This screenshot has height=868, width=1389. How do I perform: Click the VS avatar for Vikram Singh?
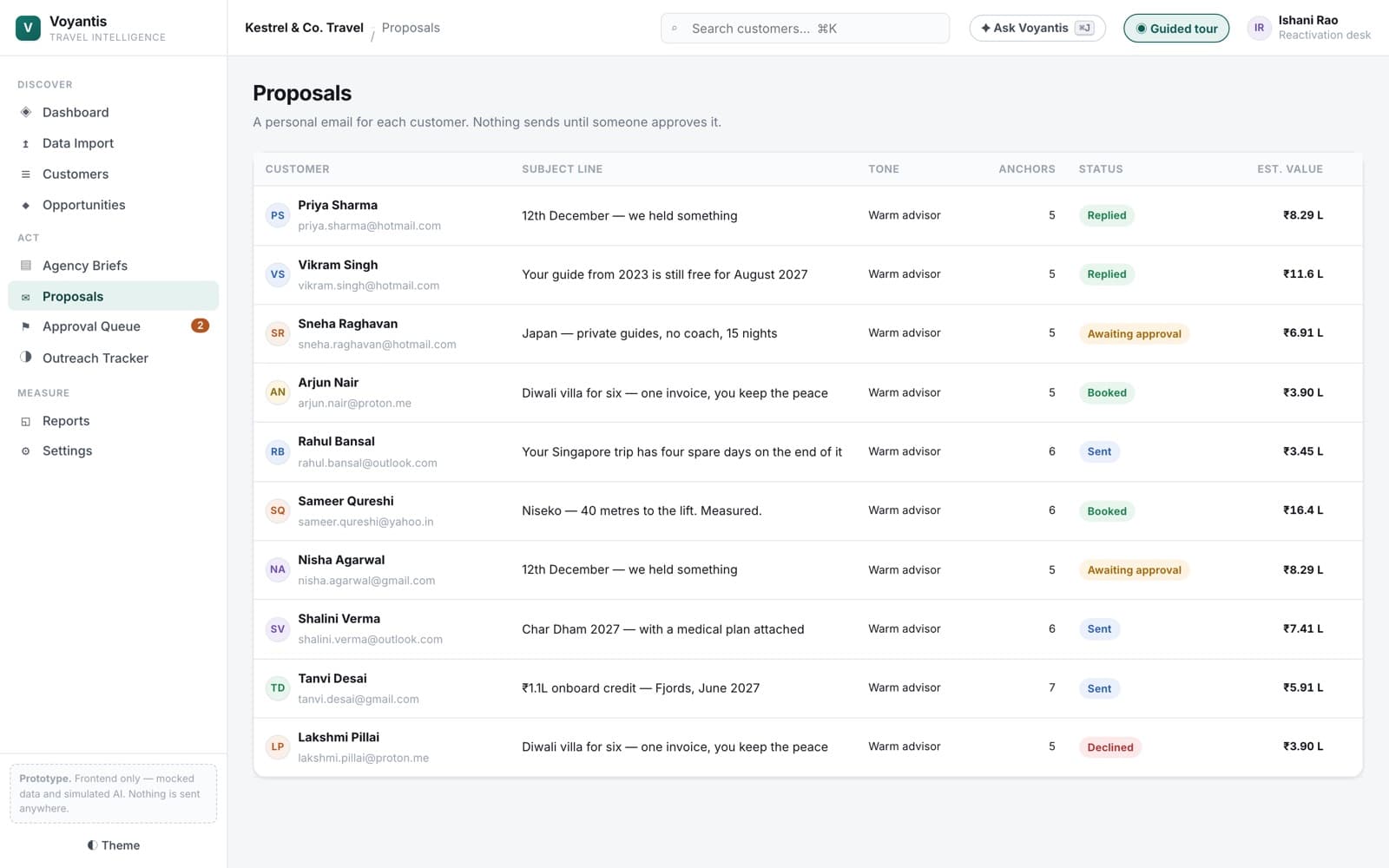(278, 274)
